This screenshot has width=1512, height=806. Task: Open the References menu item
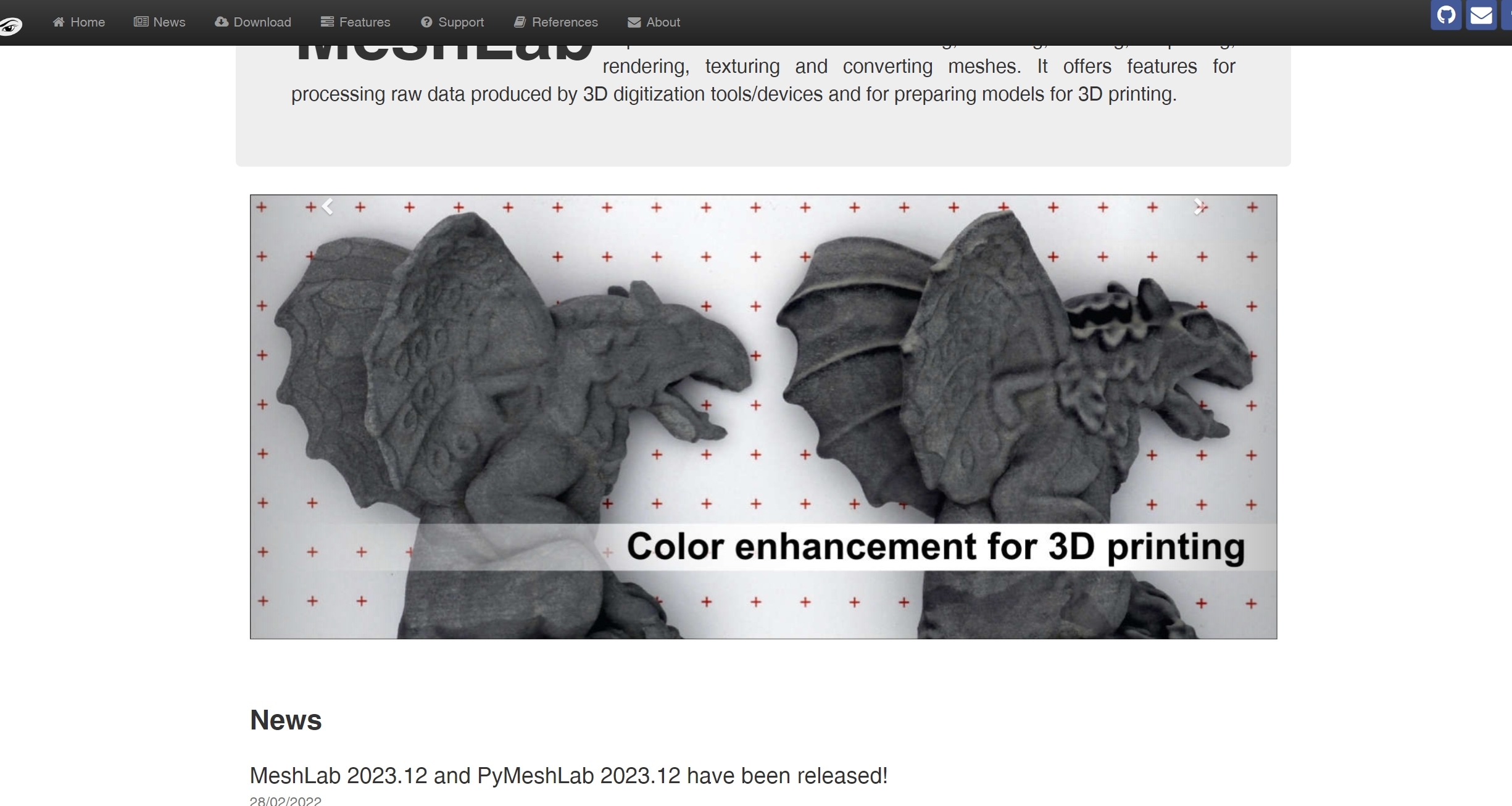(x=556, y=22)
